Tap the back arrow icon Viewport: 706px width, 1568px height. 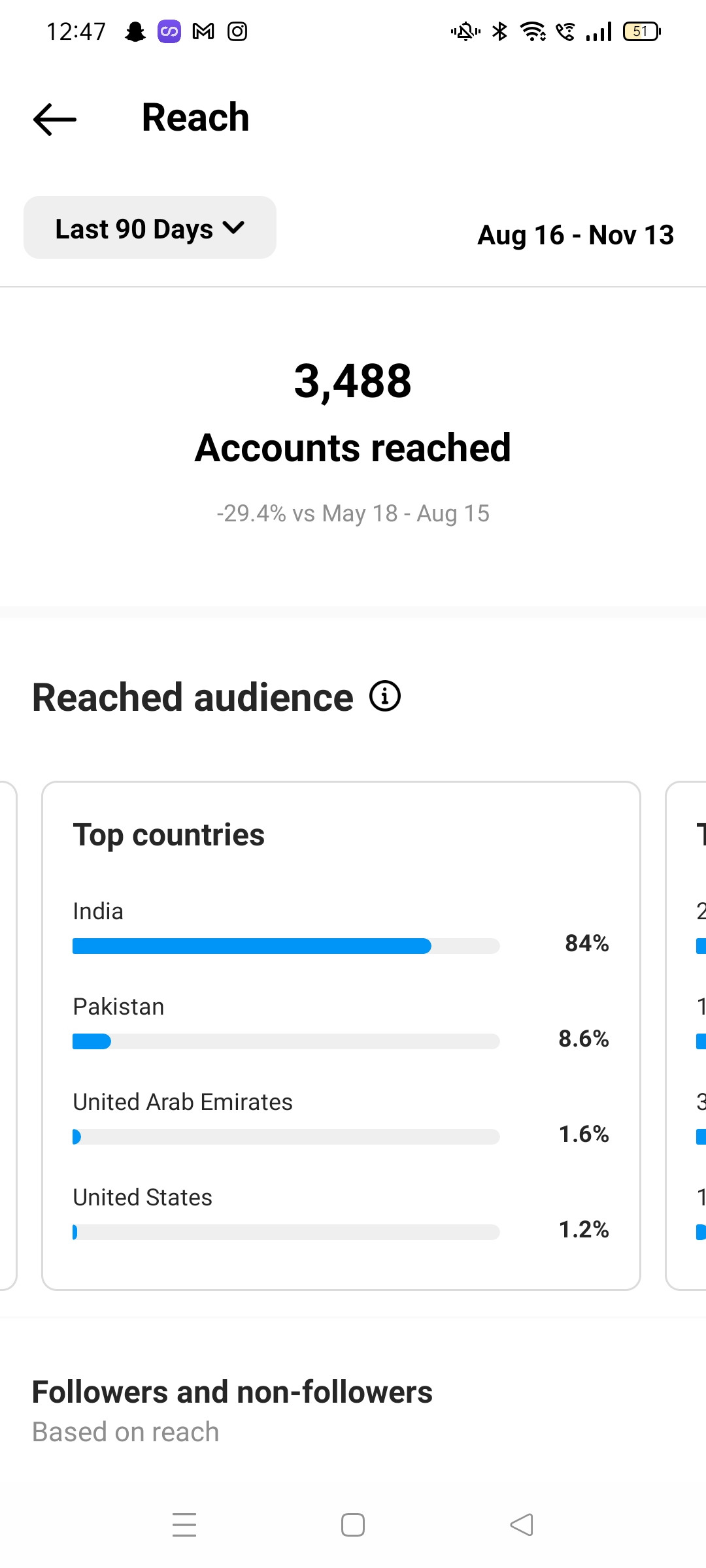(55, 120)
